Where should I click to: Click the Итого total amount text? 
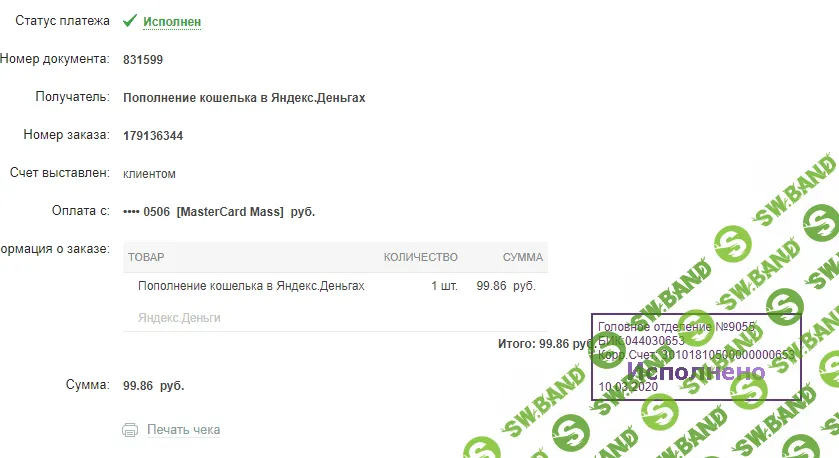click(x=546, y=344)
